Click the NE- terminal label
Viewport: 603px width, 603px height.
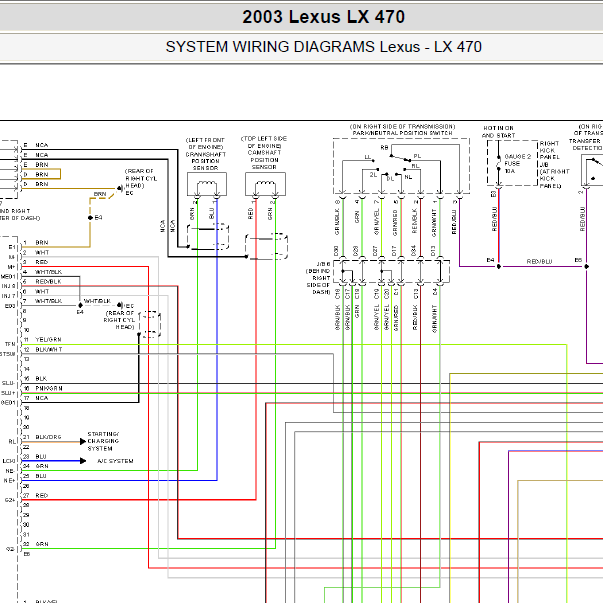tap(10, 471)
